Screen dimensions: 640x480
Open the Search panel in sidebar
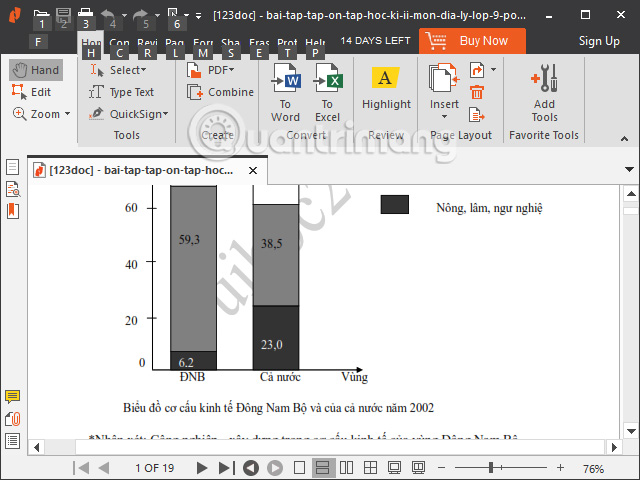coord(13,189)
